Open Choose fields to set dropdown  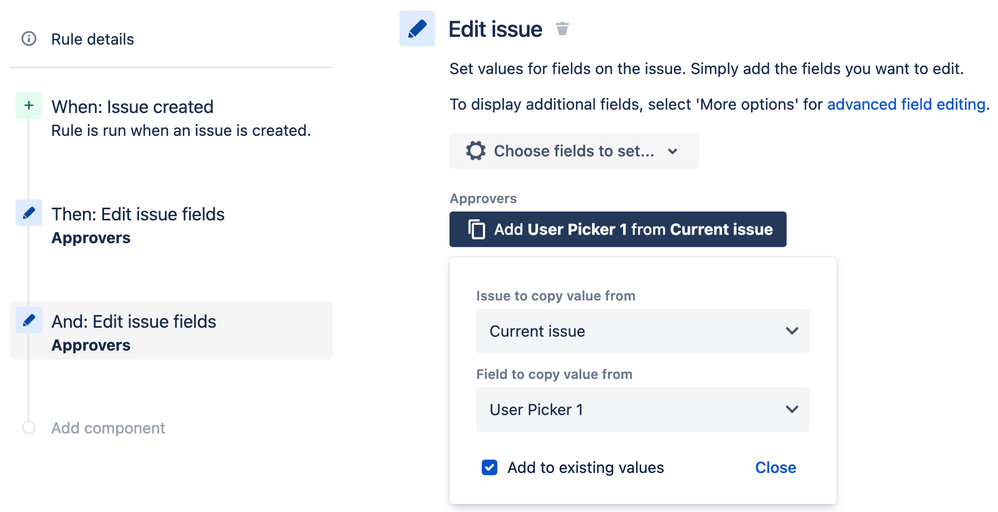[574, 151]
